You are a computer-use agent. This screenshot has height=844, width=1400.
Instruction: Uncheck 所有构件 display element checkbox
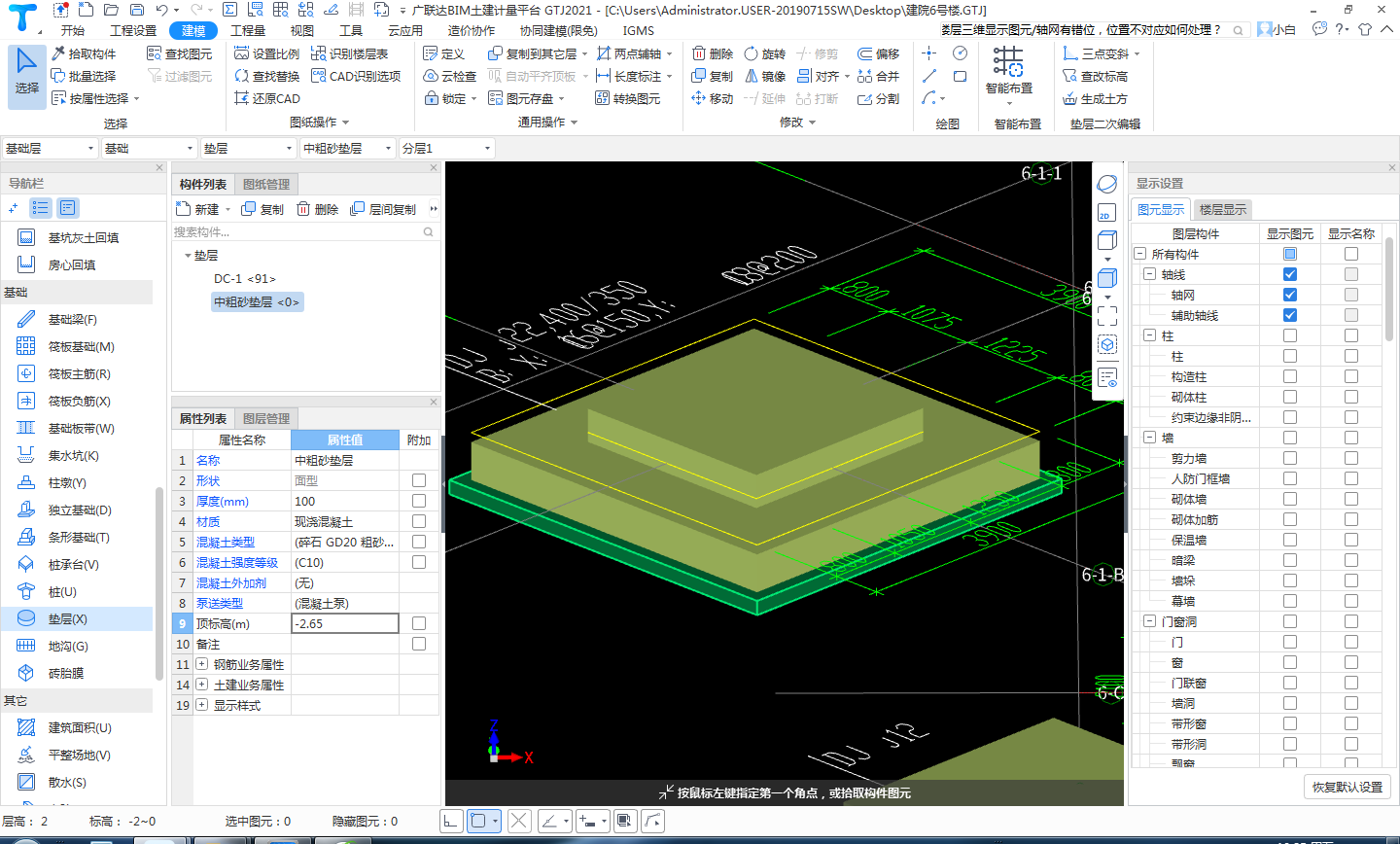click(x=1290, y=254)
